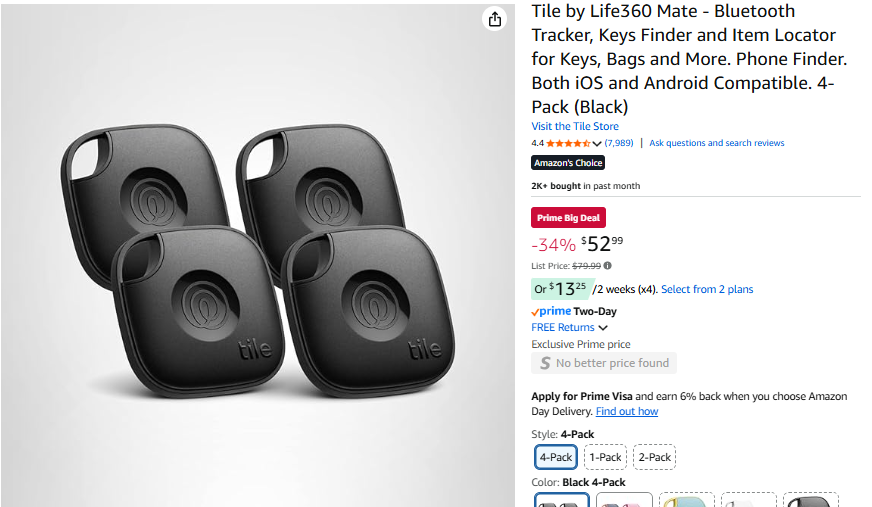Expand the rating breakdown chevron
Image resolution: width=872 pixels, height=507 pixels.
[x=597, y=144]
